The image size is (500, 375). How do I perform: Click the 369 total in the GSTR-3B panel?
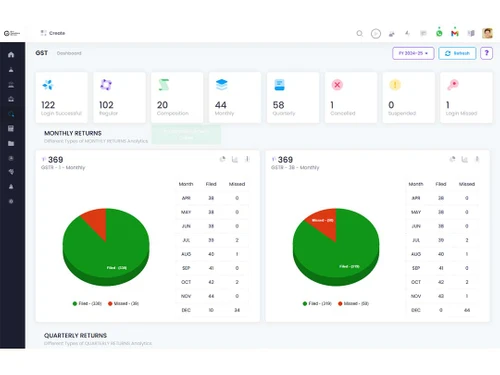click(285, 160)
